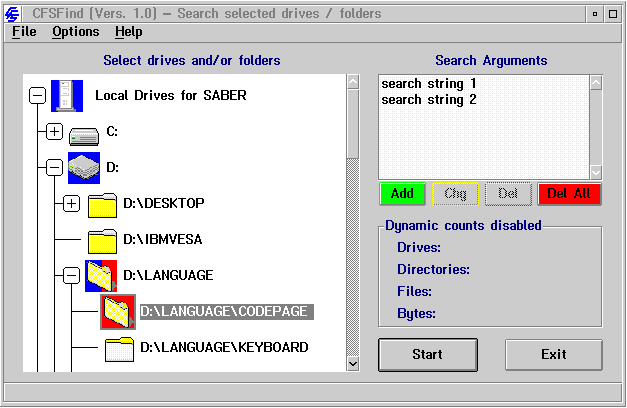Click the D:\DESKTOP folder icon
Image resolution: width=627 pixels, height=408 pixels.
(102, 205)
